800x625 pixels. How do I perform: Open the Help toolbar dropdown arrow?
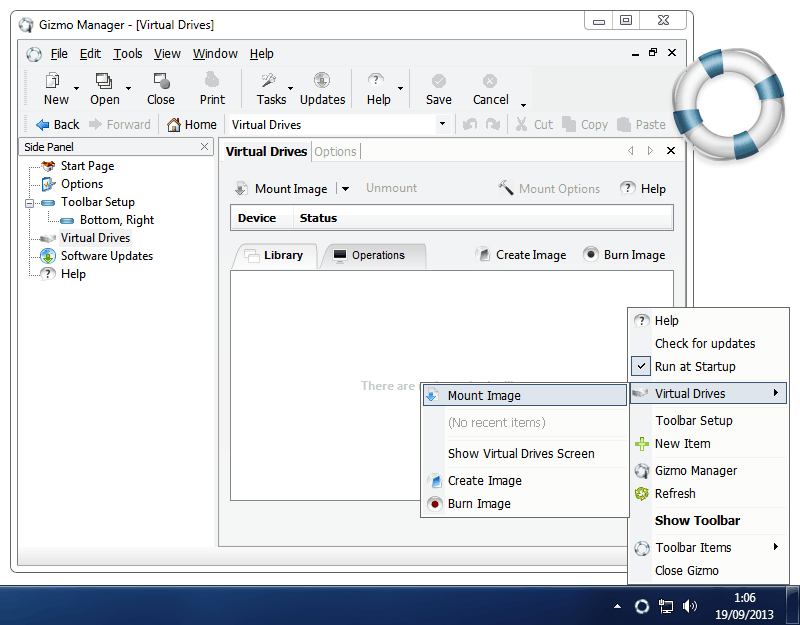click(401, 89)
